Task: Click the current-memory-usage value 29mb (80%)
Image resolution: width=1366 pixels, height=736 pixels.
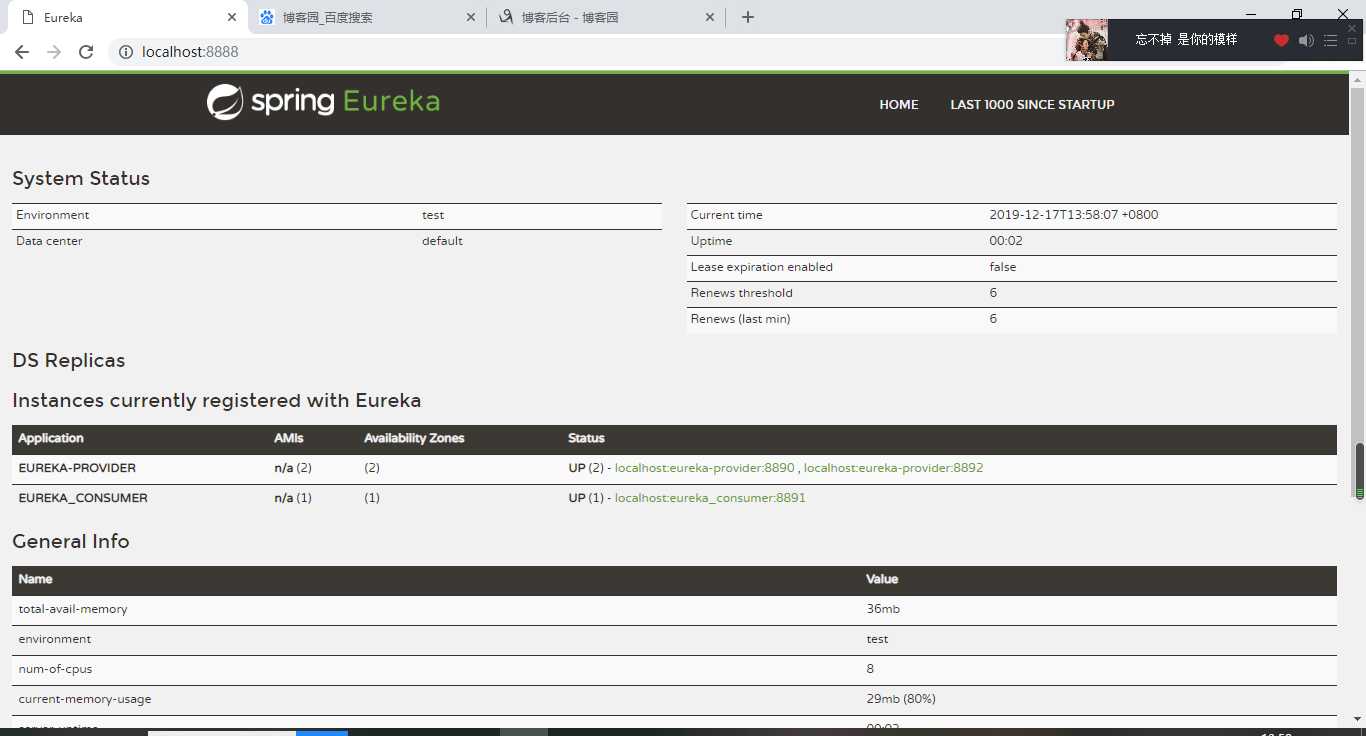Action: point(901,699)
